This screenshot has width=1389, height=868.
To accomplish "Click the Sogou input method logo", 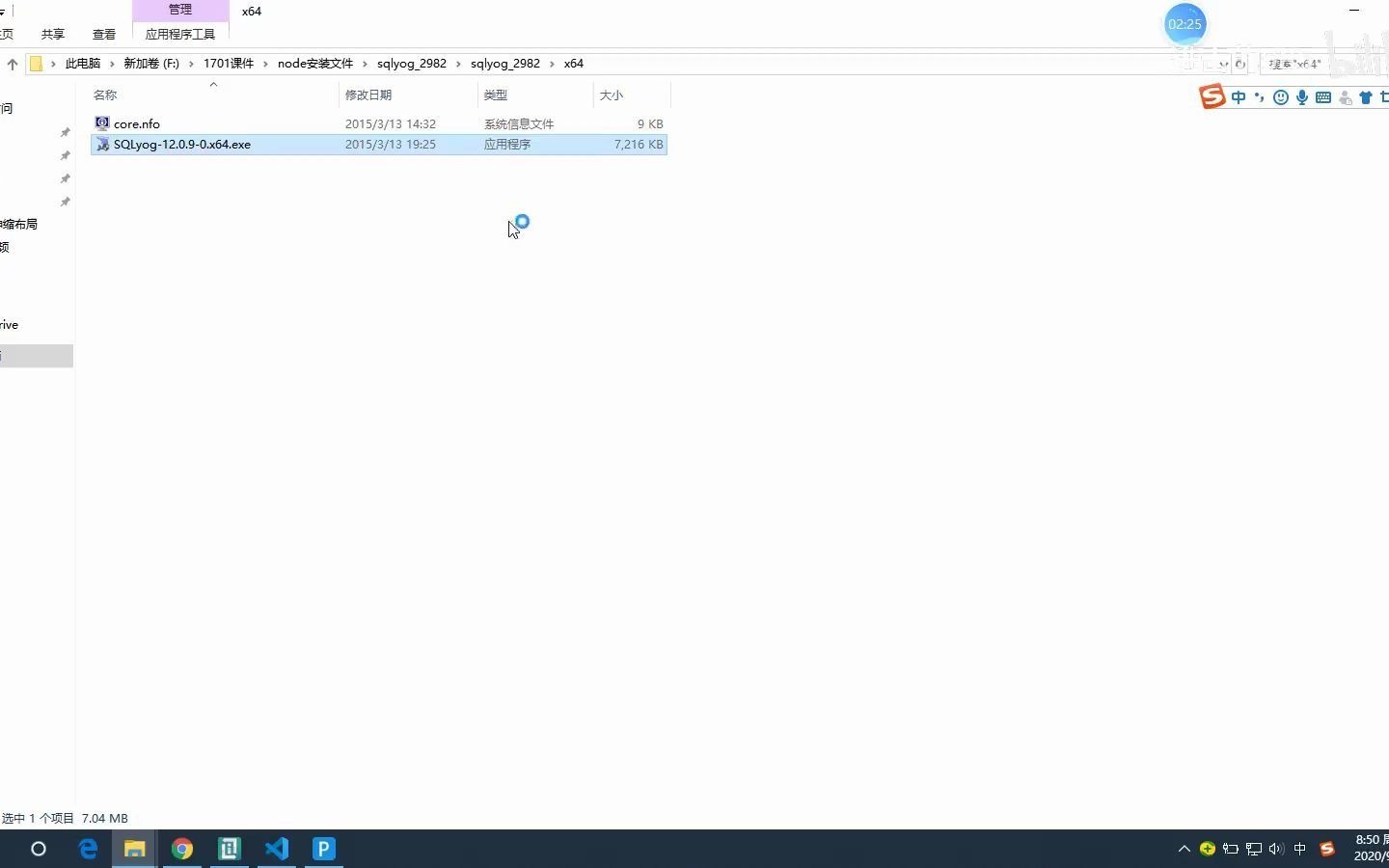I will pyautogui.click(x=1212, y=96).
